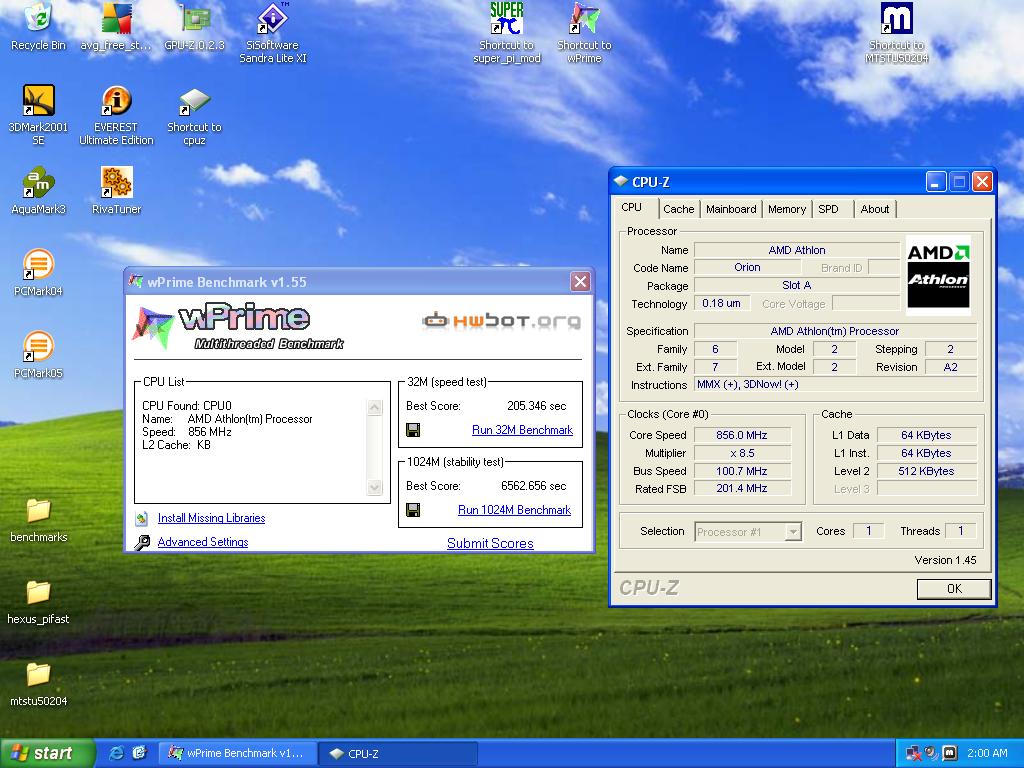Open Advanced Settings link in wPrime
The width and height of the screenshot is (1024, 768).
tap(202, 542)
